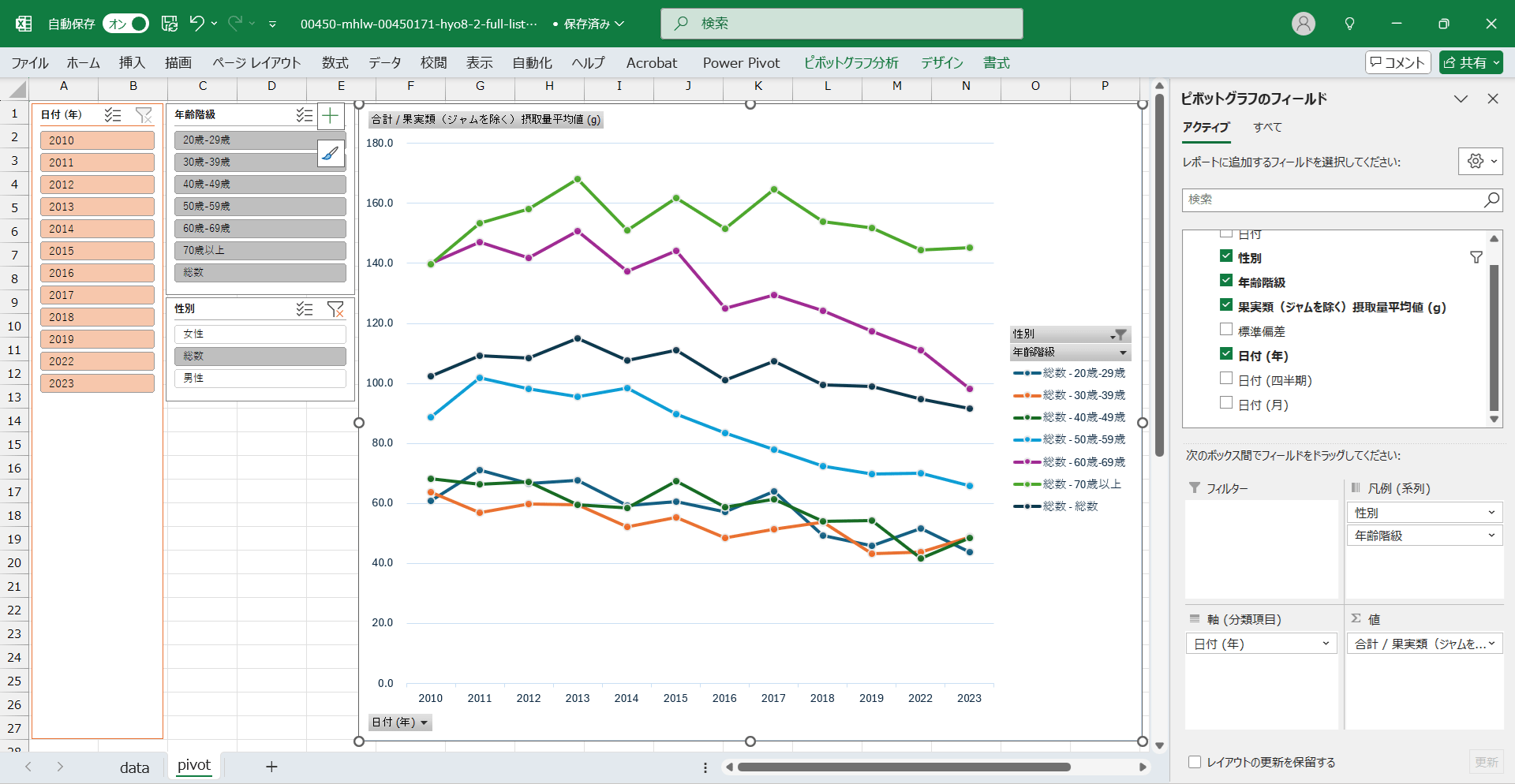The height and width of the screenshot is (784, 1515).
Task: Click the undo arrow icon
Action: pyautogui.click(x=197, y=24)
